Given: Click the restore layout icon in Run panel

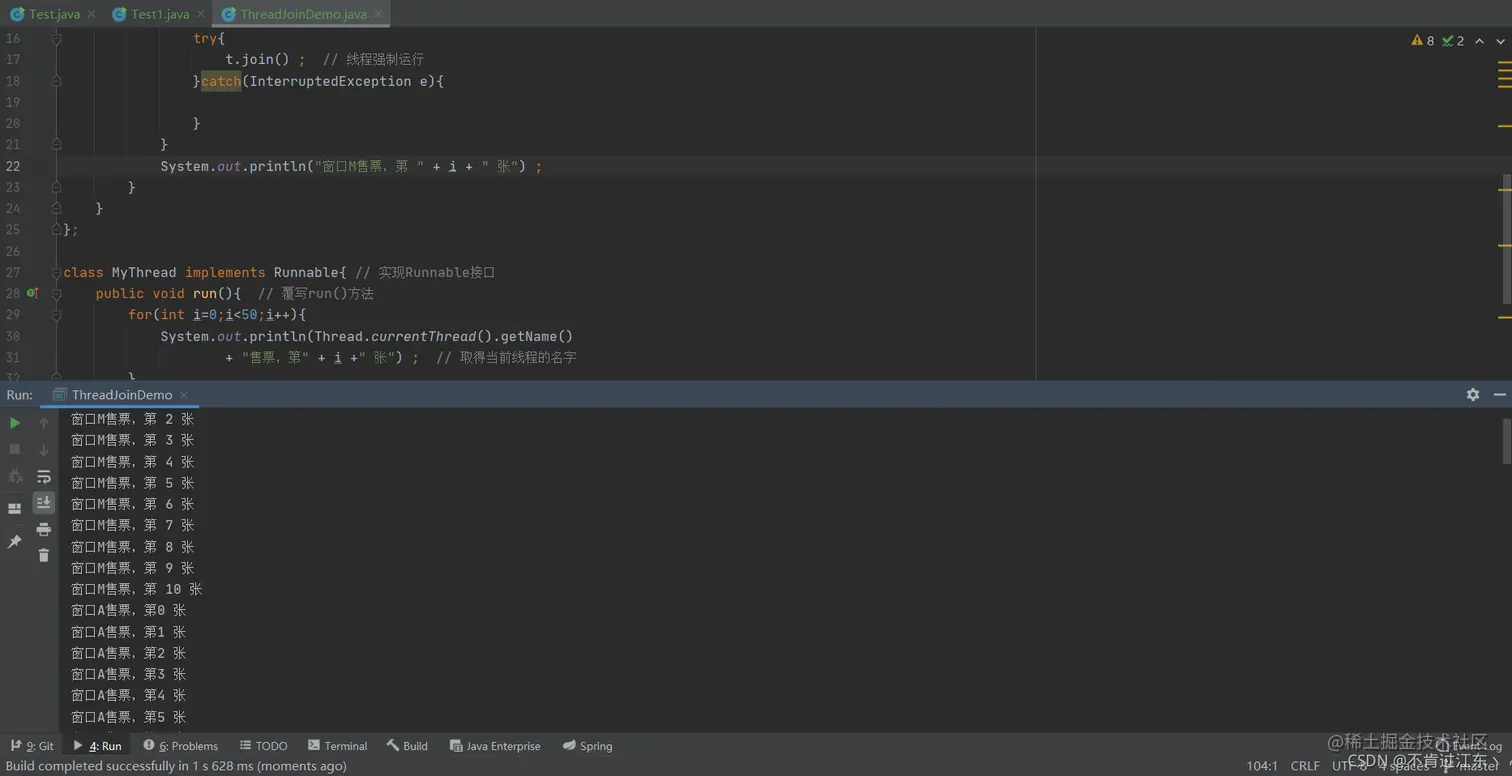Looking at the screenshot, I should pos(14,508).
